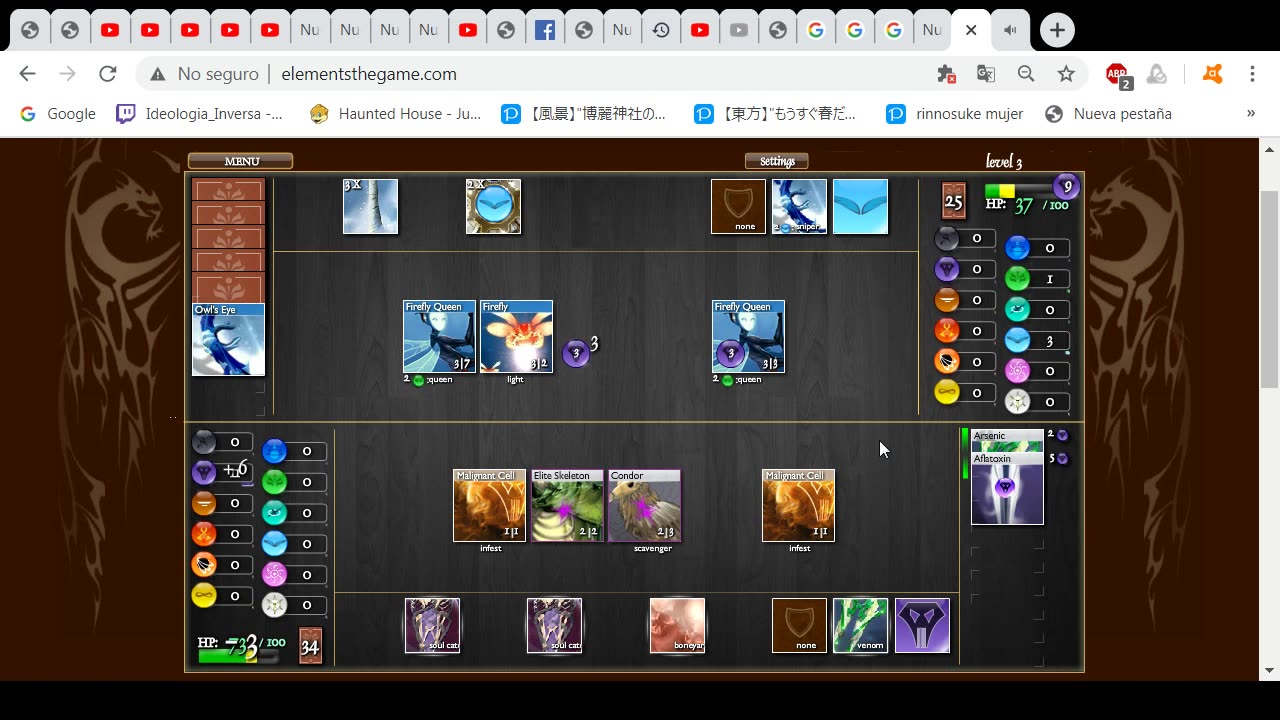This screenshot has width=1280, height=720.
Task: Click the boneyard permanent card
Action: tap(677, 626)
